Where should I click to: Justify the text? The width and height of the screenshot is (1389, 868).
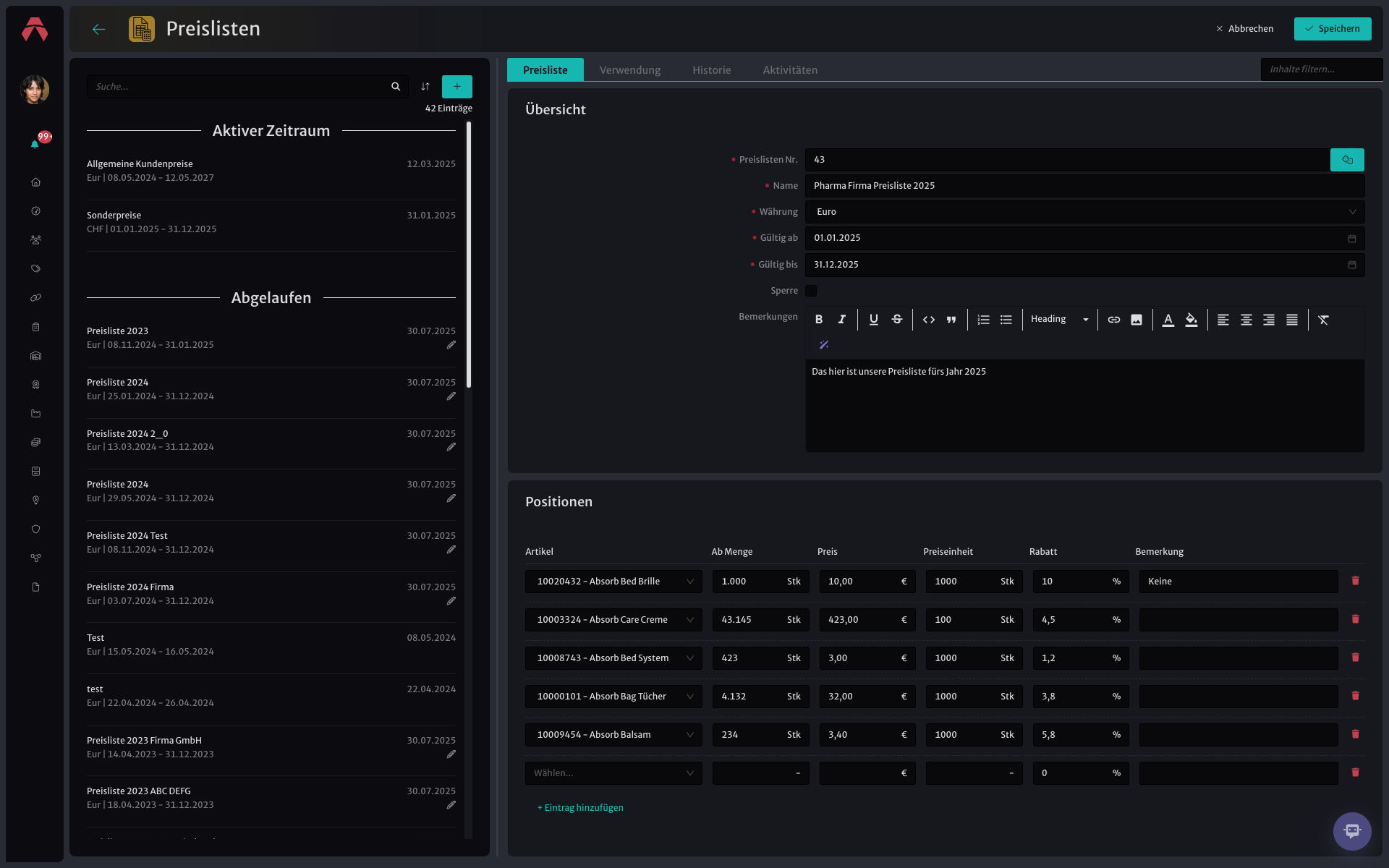(1292, 320)
